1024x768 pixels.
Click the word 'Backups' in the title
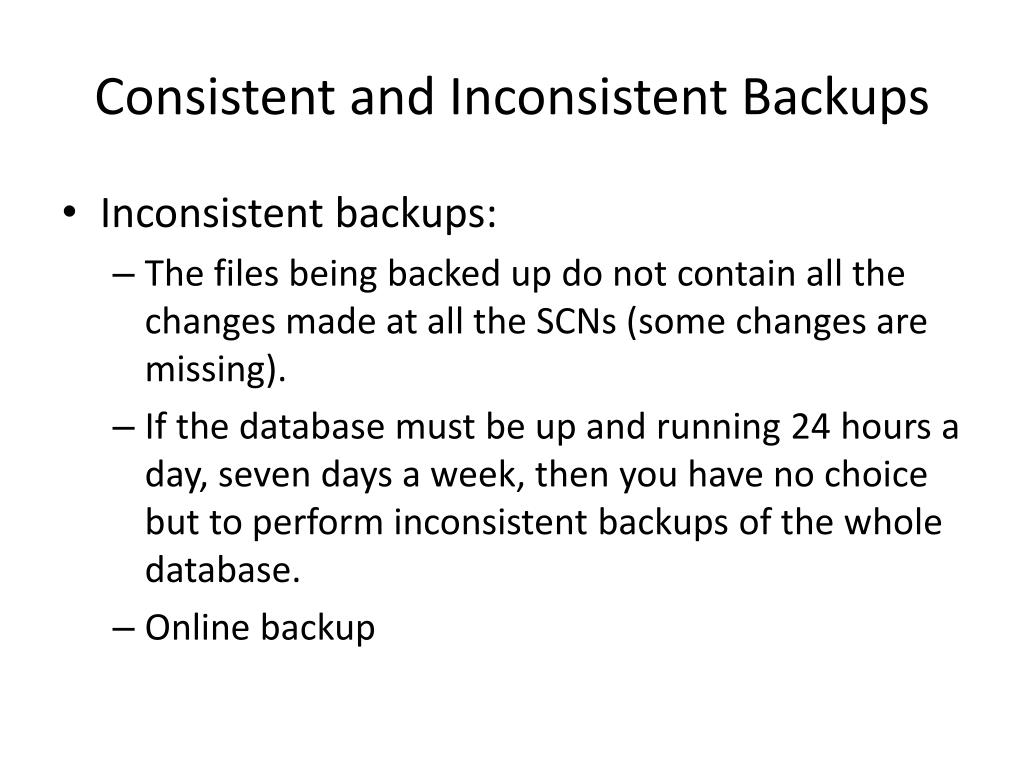835,98
